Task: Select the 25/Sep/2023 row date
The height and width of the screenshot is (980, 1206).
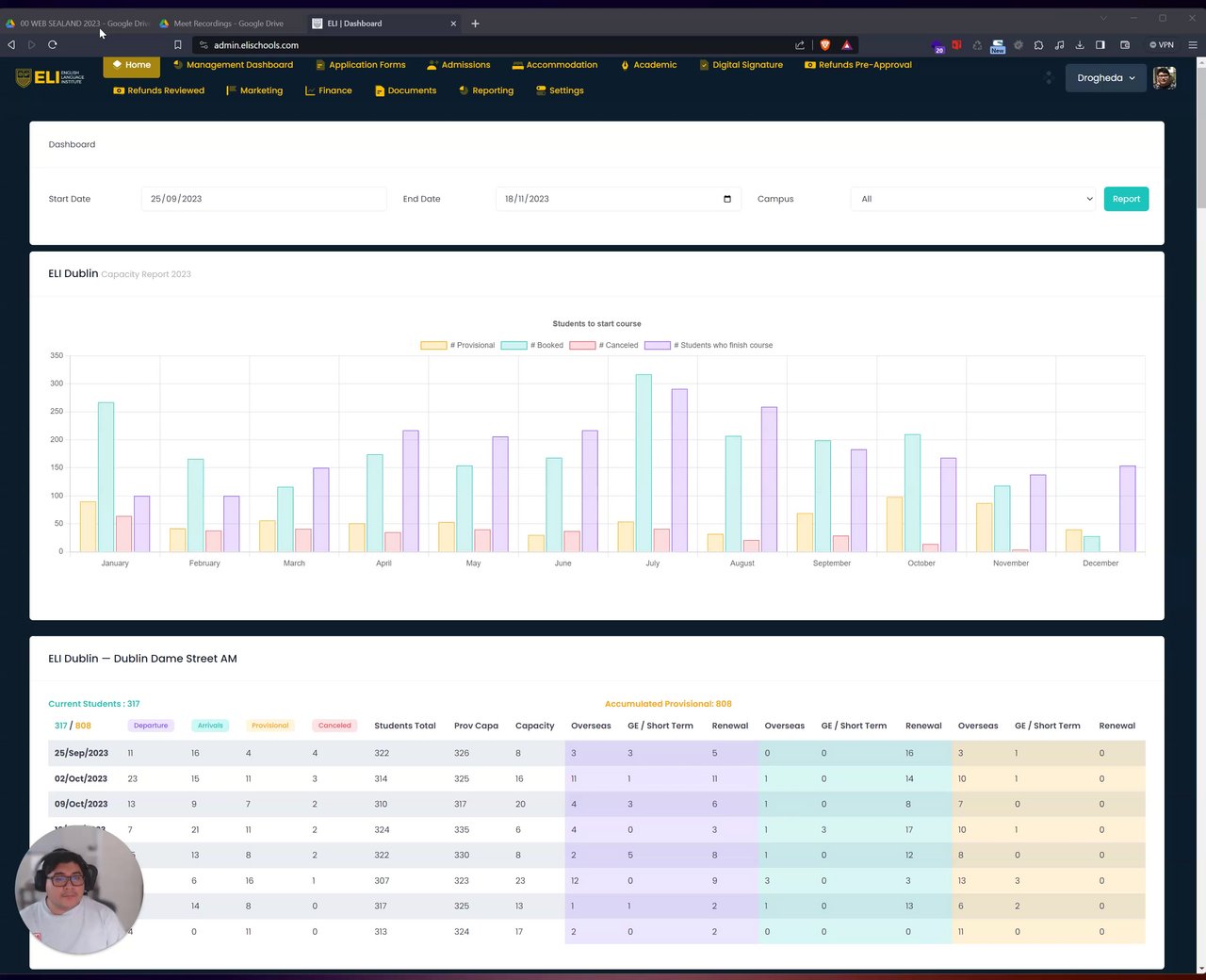Action: 81,753
